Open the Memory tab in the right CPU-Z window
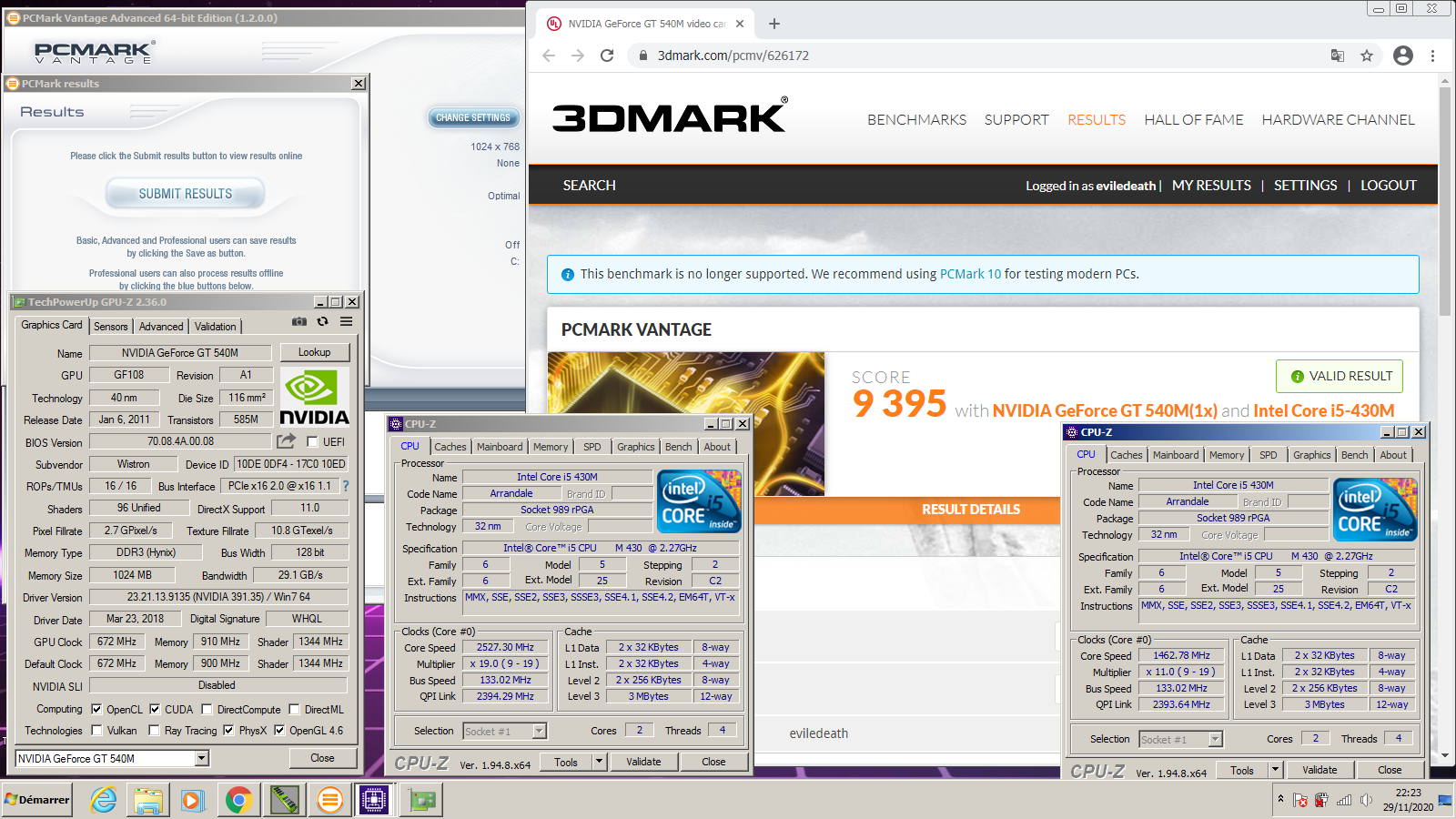The width and height of the screenshot is (1456, 819). tap(1227, 455)
